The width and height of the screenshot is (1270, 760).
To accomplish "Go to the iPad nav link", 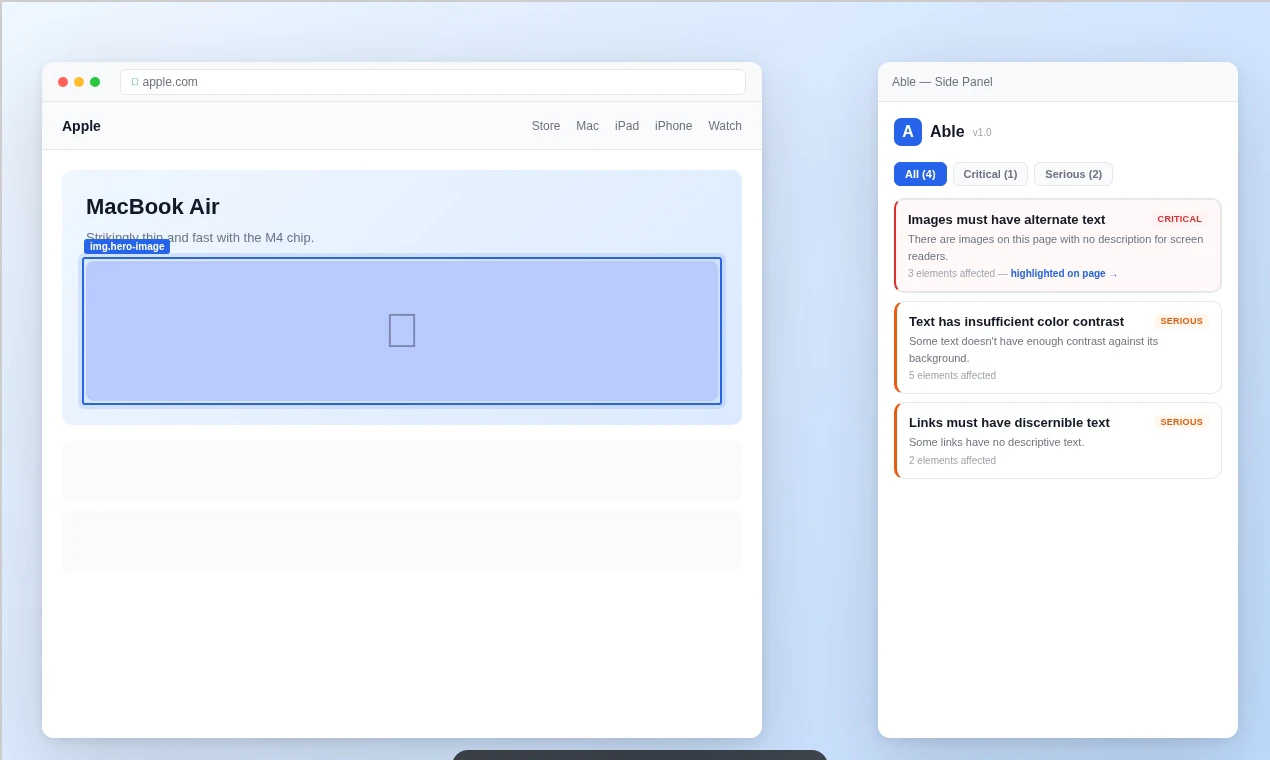I will click(627, 126).
